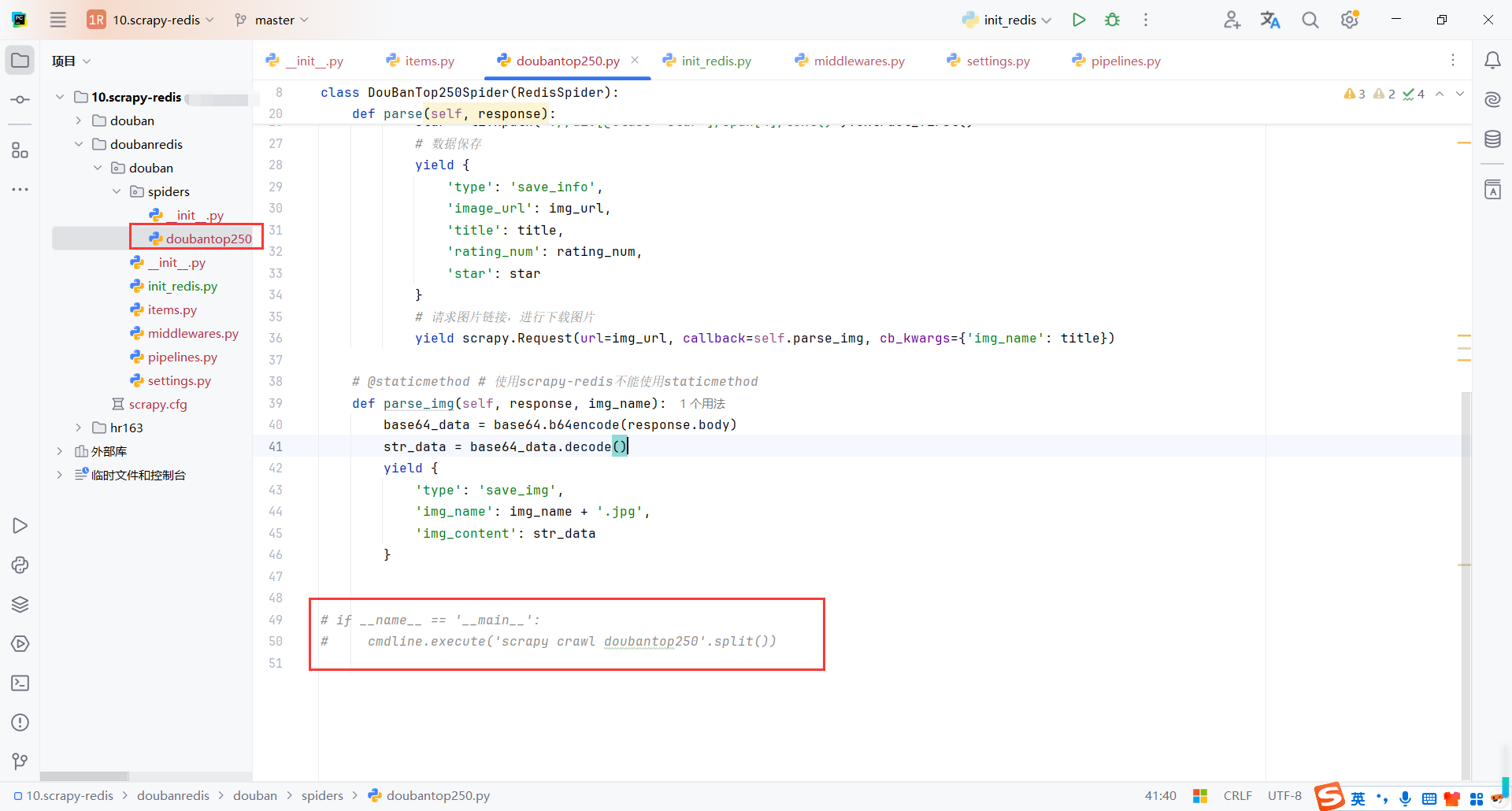This screenshot has width=1512, height=811.
Task: Click the editor vertical scrollbar
Action: click(1466, 585)
